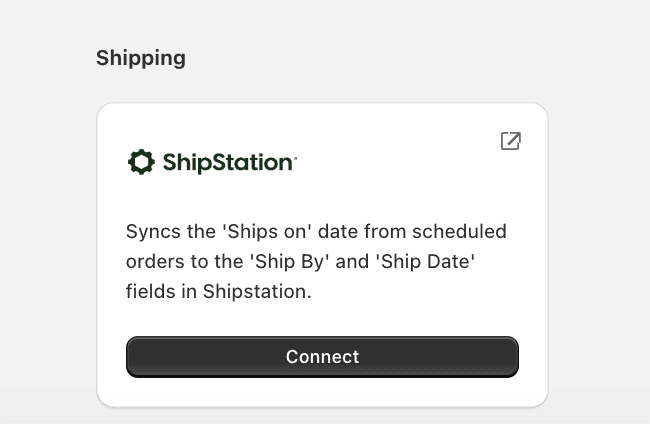Click the words 'to the' in the description

[x=216, y=262]
